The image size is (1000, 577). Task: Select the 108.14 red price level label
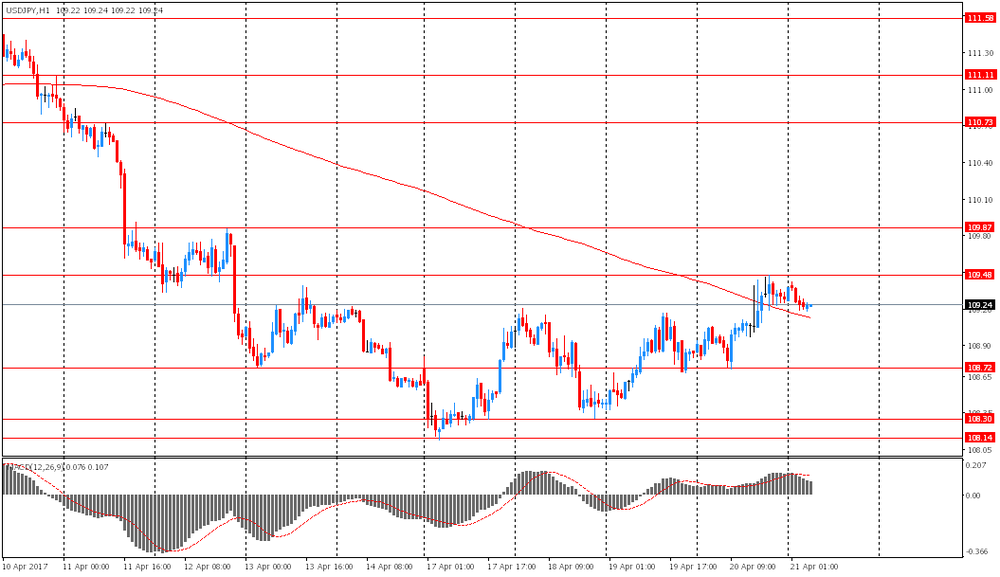tap(980, 438)
